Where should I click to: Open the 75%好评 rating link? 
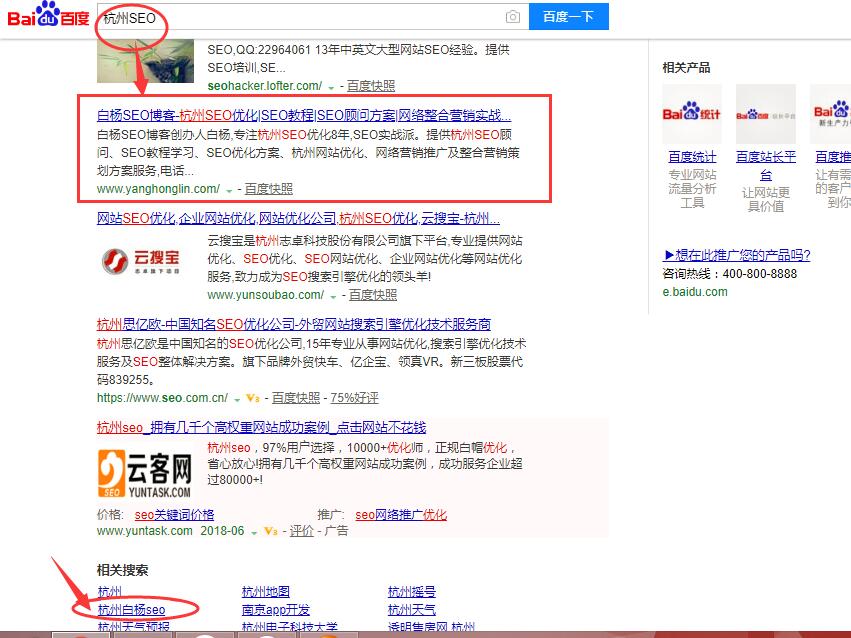(x=354, y=398)
